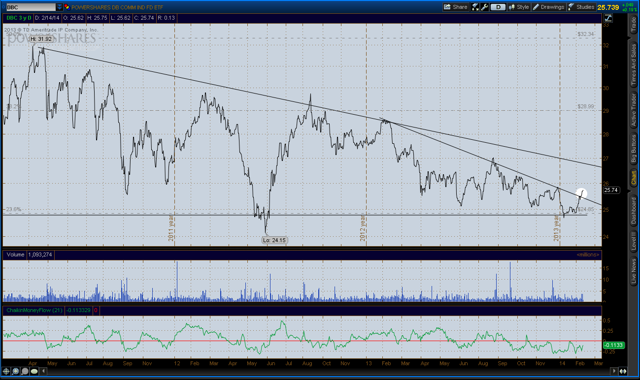The height and width of the screenshot is (380, 640).
Task: Open the Trade sidebar tab
Action: point(633,25)
